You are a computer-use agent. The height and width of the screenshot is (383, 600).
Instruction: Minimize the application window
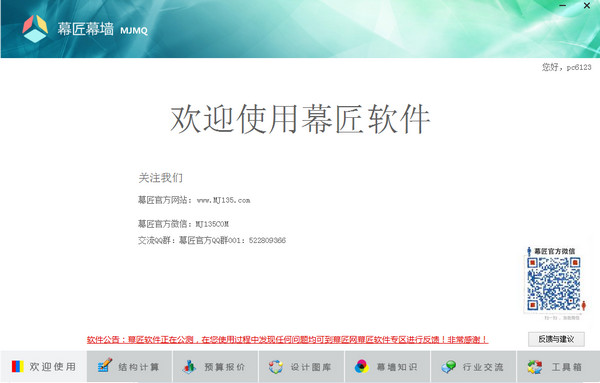tap(562, 5)
